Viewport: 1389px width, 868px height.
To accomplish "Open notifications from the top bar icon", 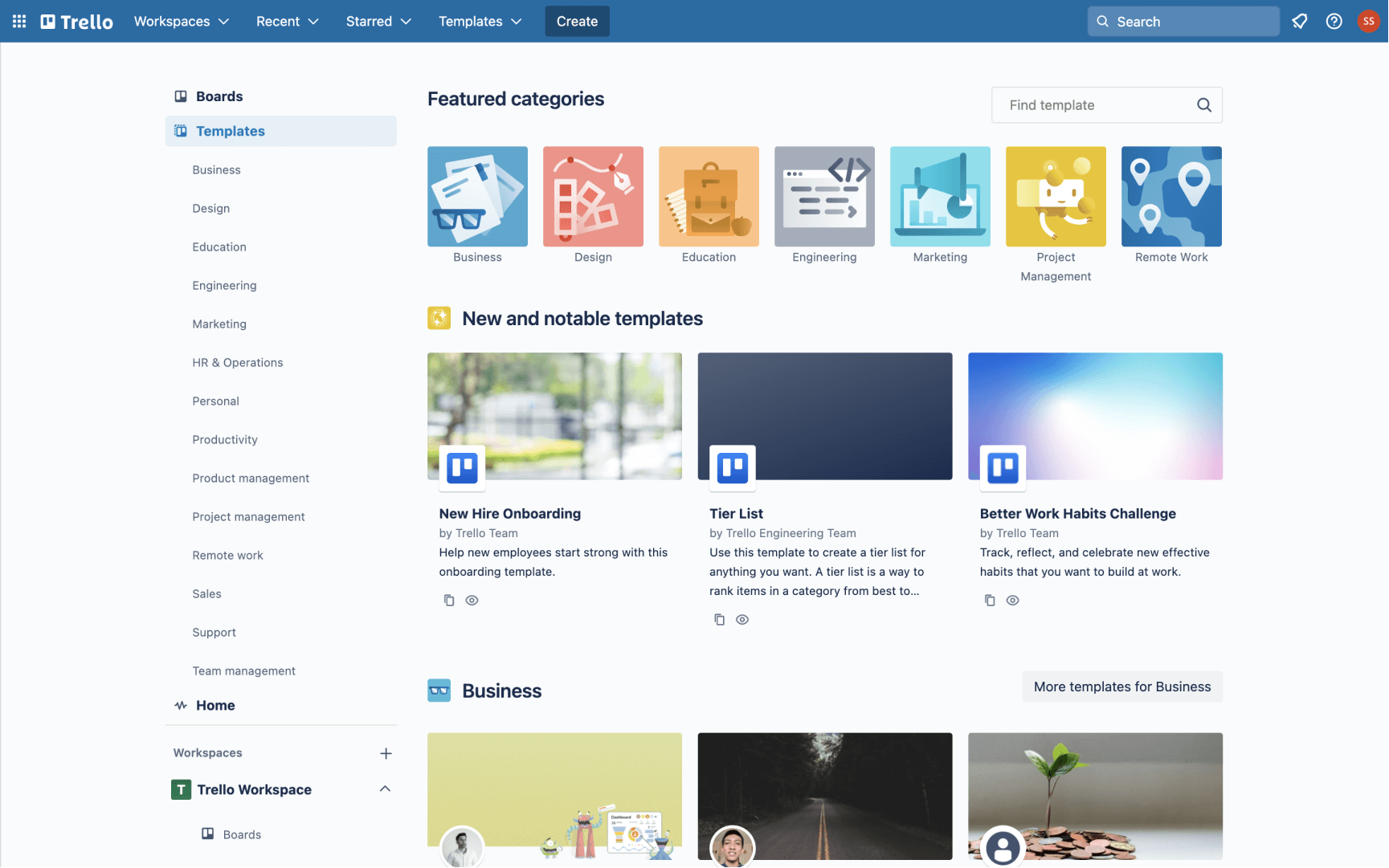I will tap(1299, 22).
